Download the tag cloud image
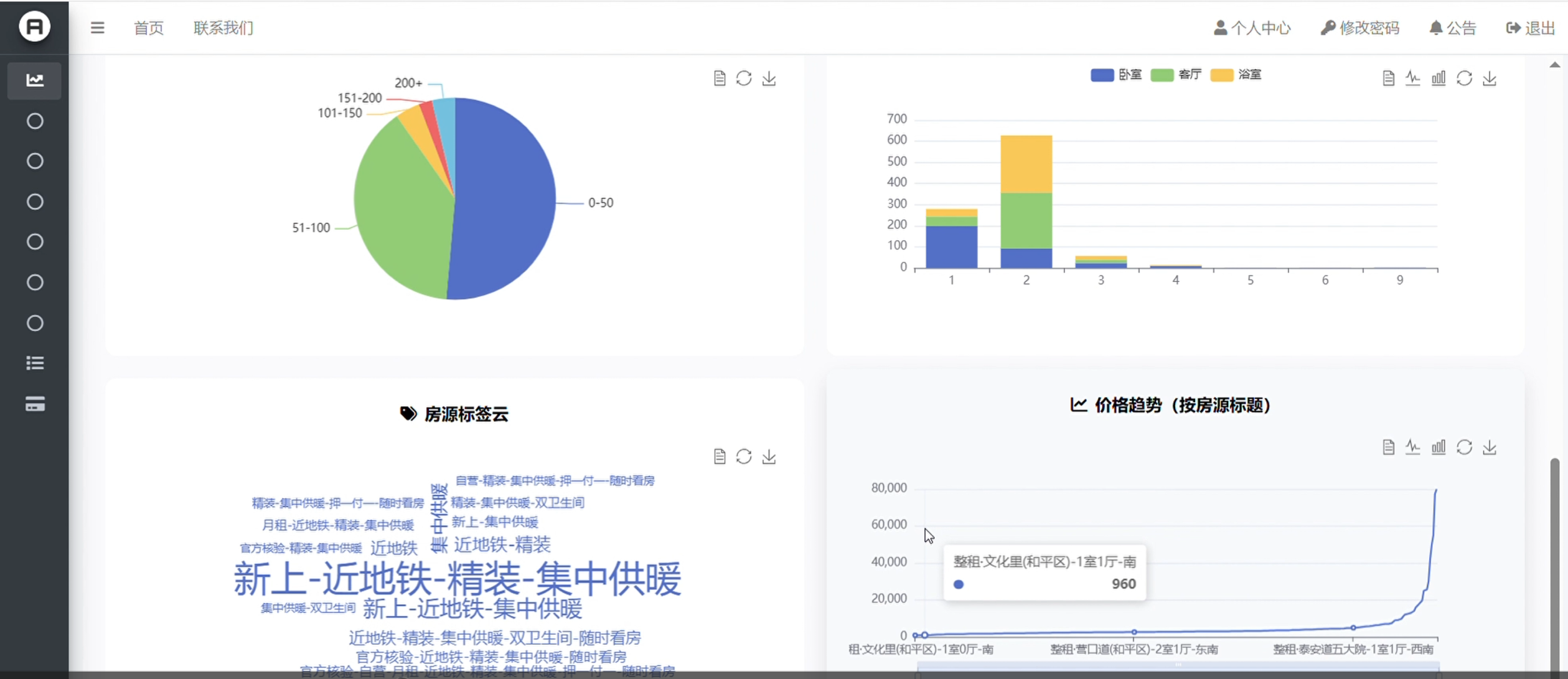Viewport: 1568px width, 679px height. point(769,457)
